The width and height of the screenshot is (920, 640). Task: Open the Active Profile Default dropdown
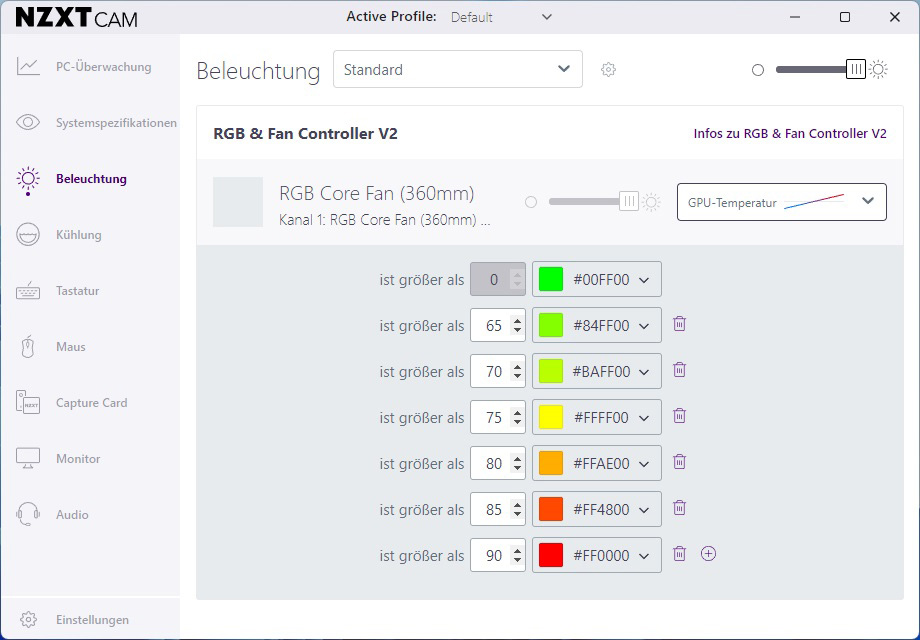point(501,17)
